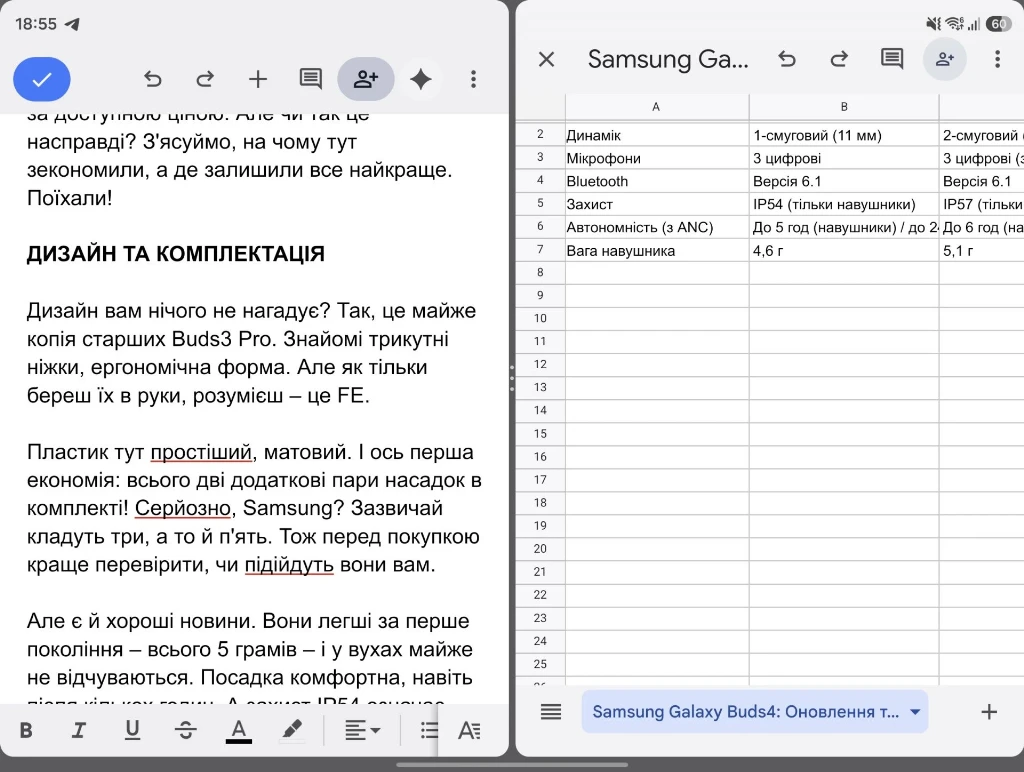
Task: Select cell 'Захист'
Action: tap(657, 204)
